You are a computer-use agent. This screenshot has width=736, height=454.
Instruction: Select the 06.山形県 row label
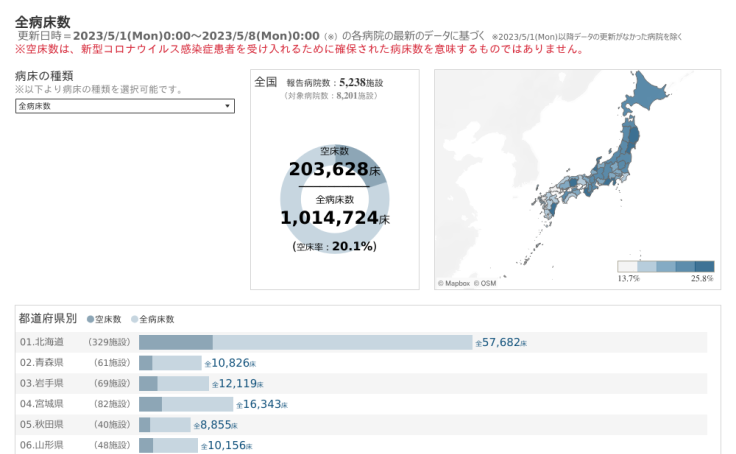tap(42, 445)
